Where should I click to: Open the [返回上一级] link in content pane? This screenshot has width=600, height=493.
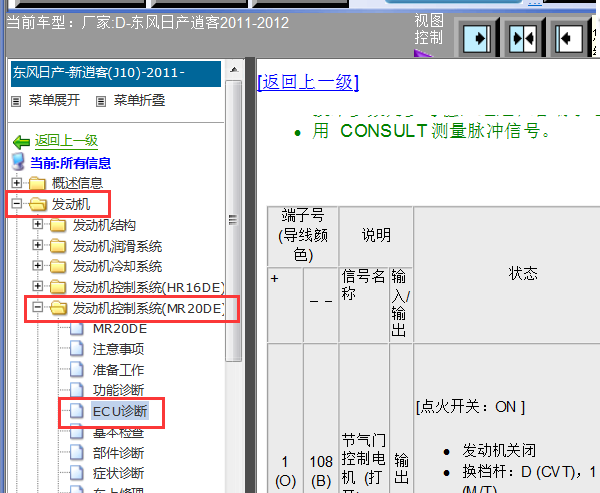tap(308, 82)
